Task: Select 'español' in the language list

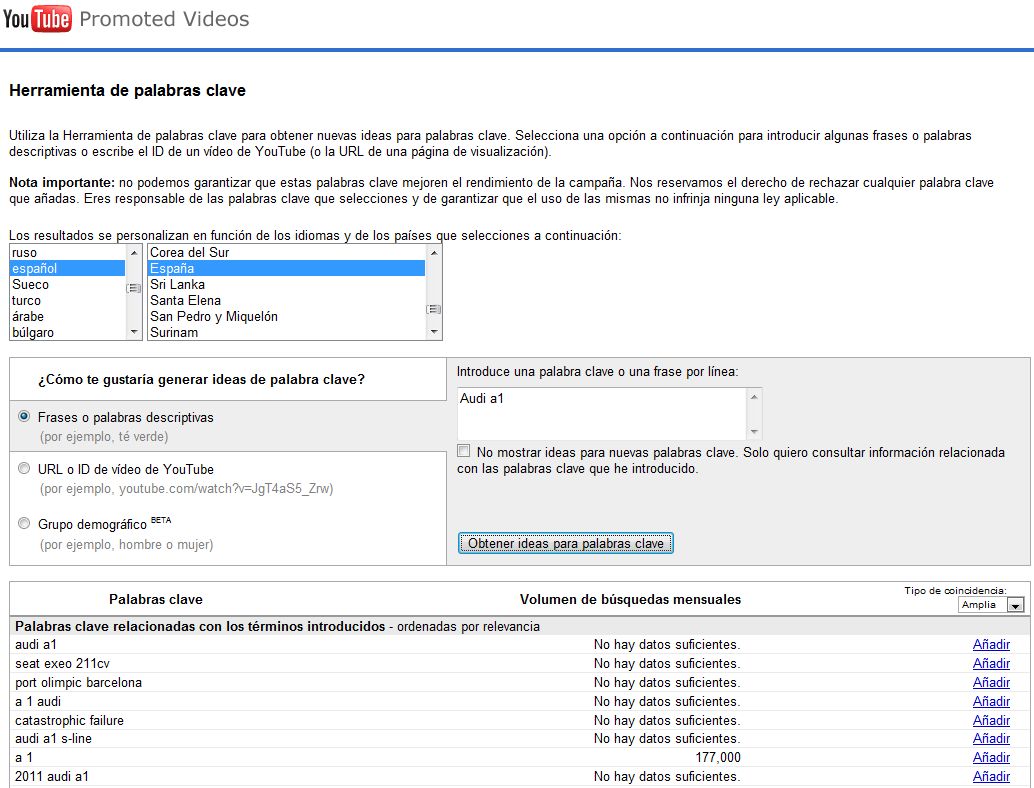Action: coord(67,268)
